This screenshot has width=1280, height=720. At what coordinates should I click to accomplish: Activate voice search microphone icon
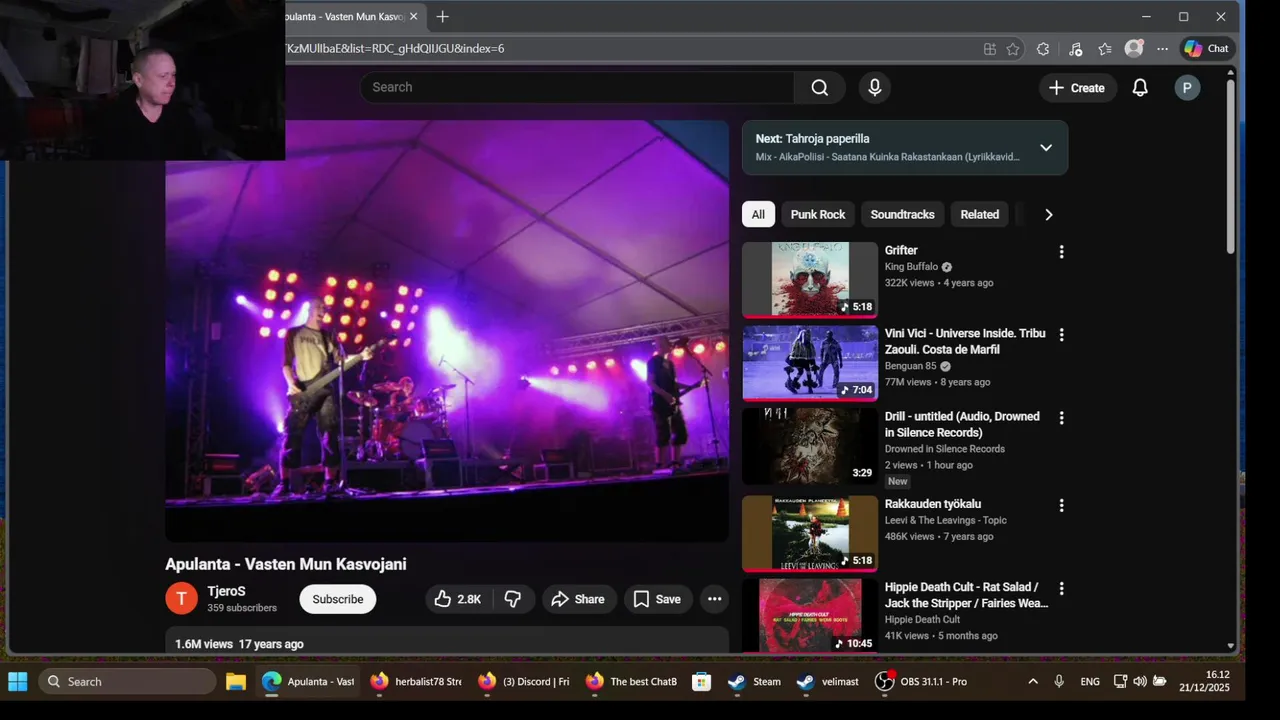[x=875, y=87]
